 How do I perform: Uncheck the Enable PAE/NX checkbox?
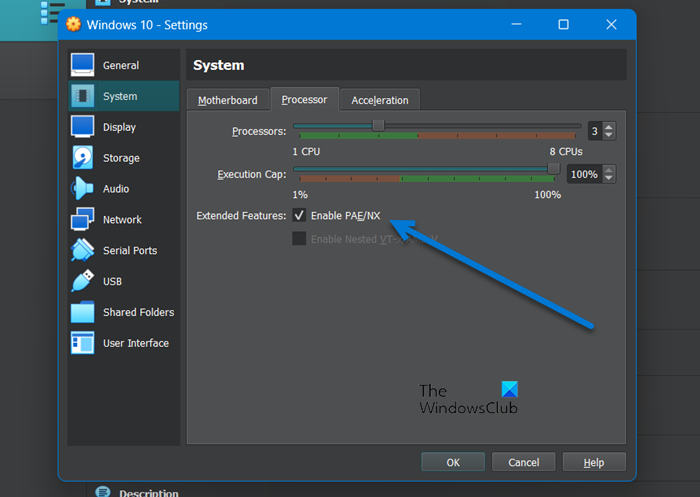pos(299,215)
